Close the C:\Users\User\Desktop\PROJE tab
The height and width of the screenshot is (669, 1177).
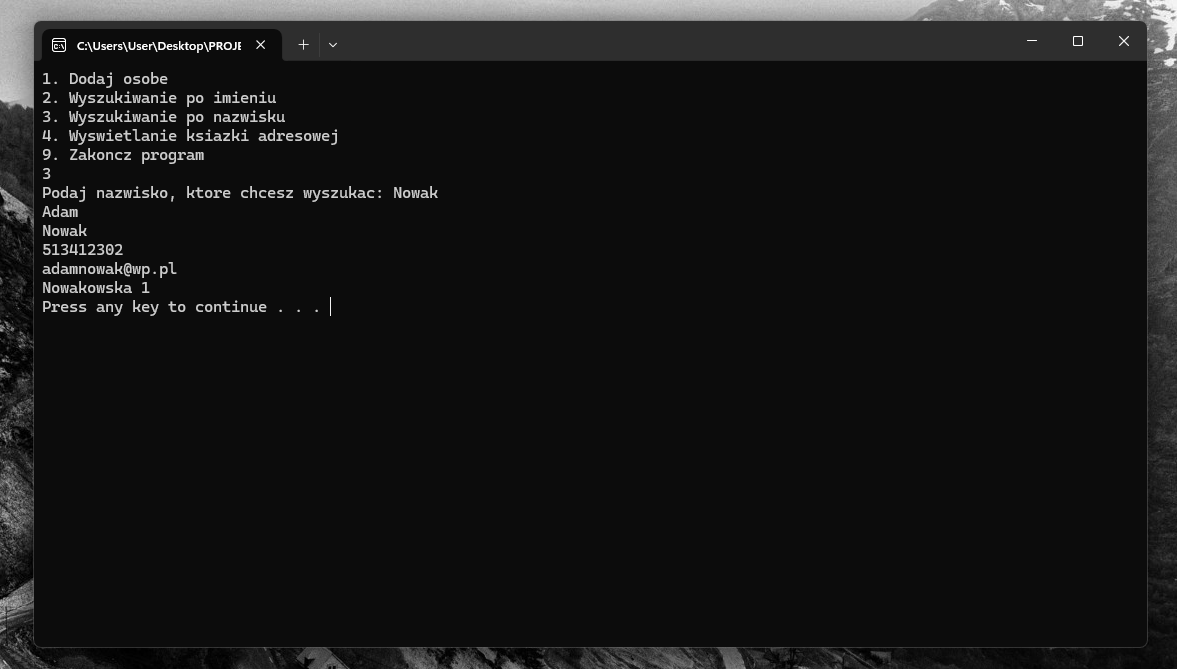tap(260, 45)
